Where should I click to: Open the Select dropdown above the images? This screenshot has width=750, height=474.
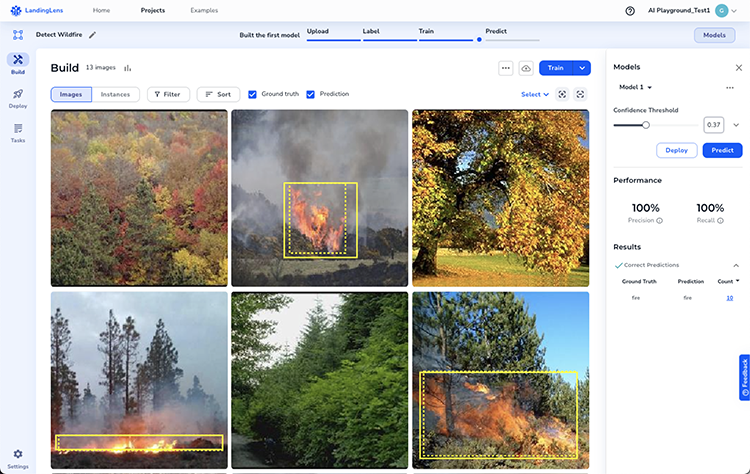click(x=535, y=94)
